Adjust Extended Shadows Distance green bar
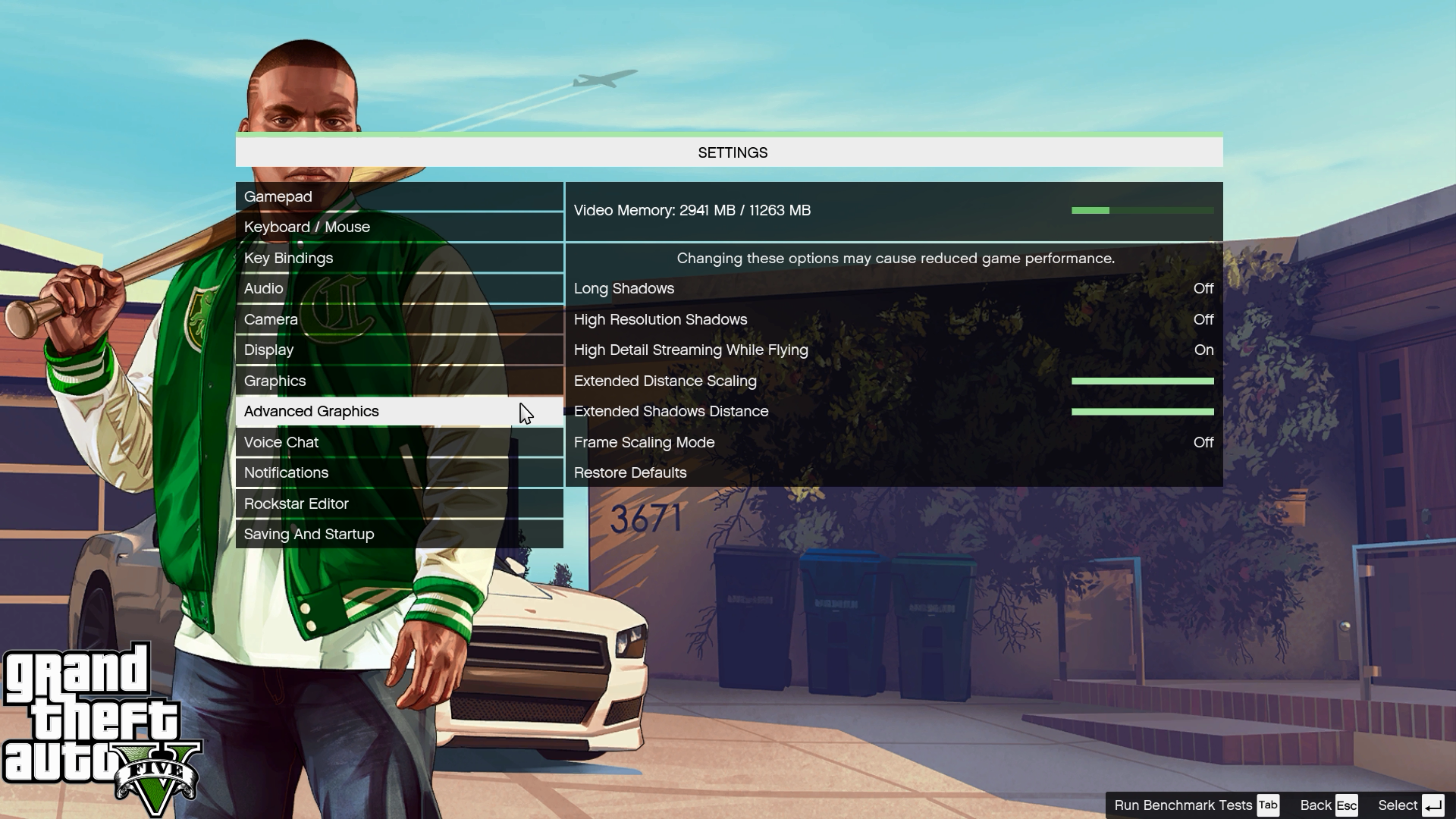 point(1142,411)
